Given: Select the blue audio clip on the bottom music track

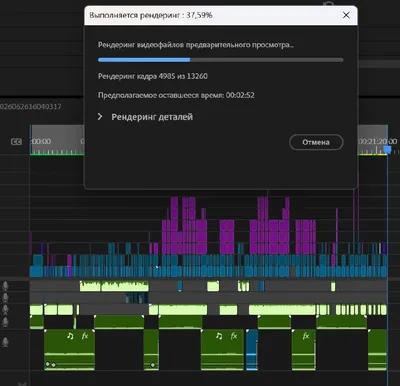Looking at the screenshot, I should (x=252, y=349).
